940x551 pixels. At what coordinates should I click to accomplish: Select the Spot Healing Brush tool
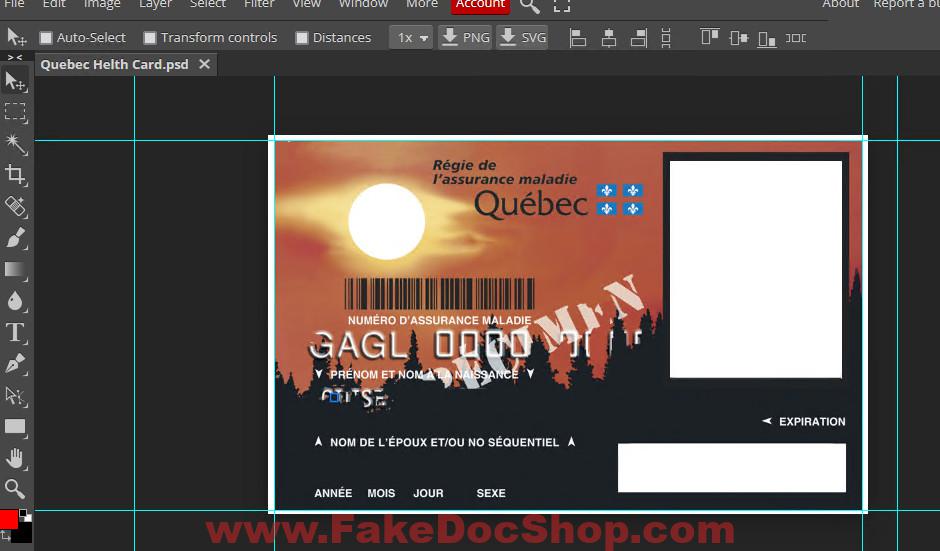pyautogui.click(x=15, y=206)
